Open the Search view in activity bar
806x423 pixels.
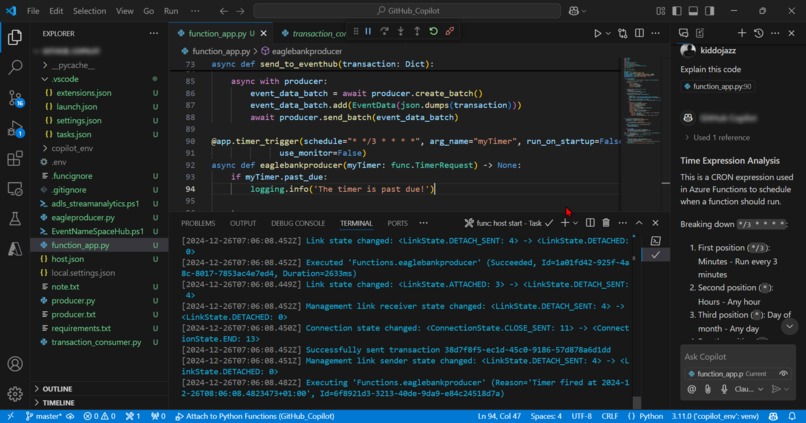15,67
